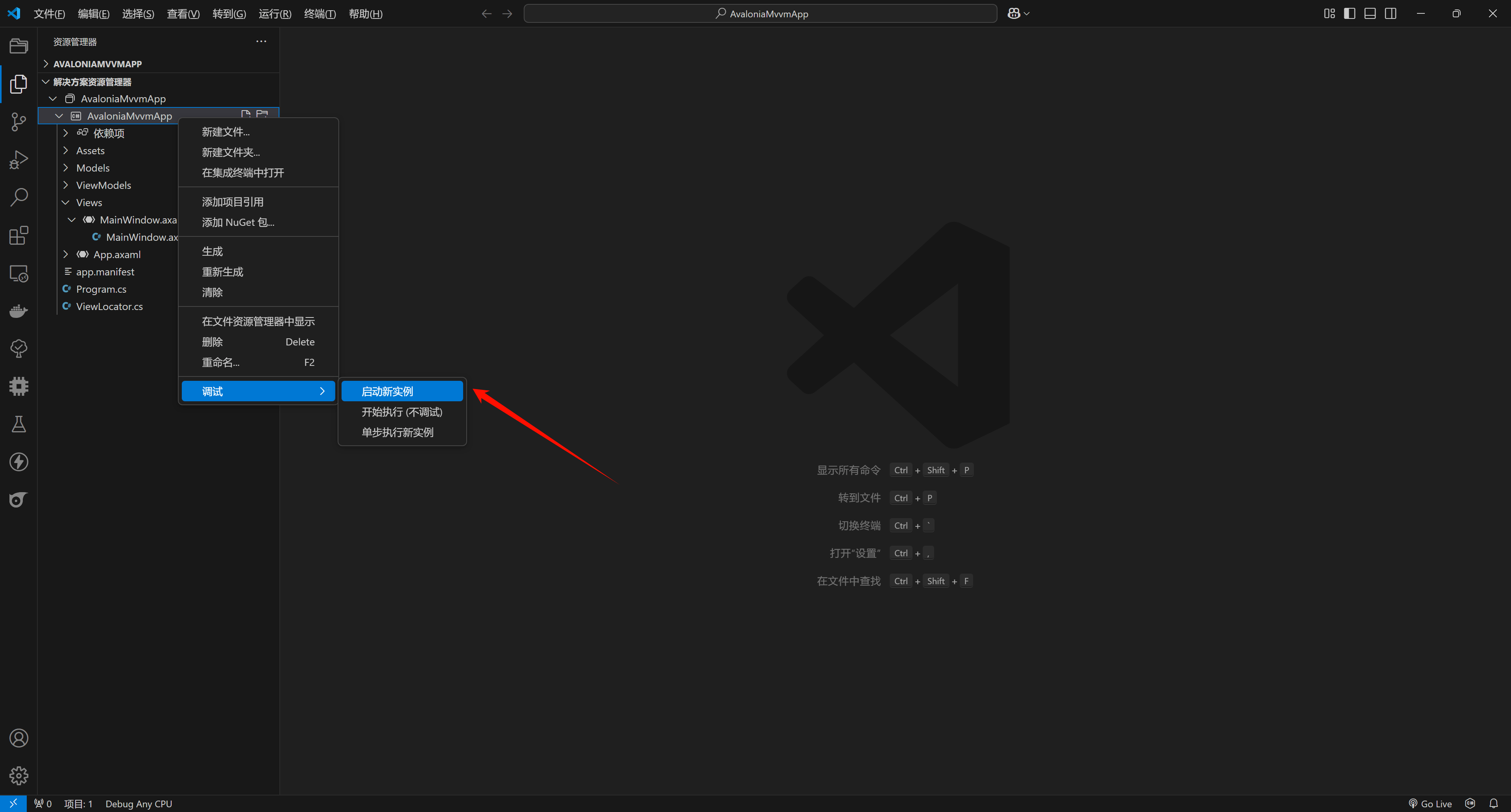Click Debug Any CPU in status bar
The height and width of the screenshot is (812, 1511).
(139, 804)
